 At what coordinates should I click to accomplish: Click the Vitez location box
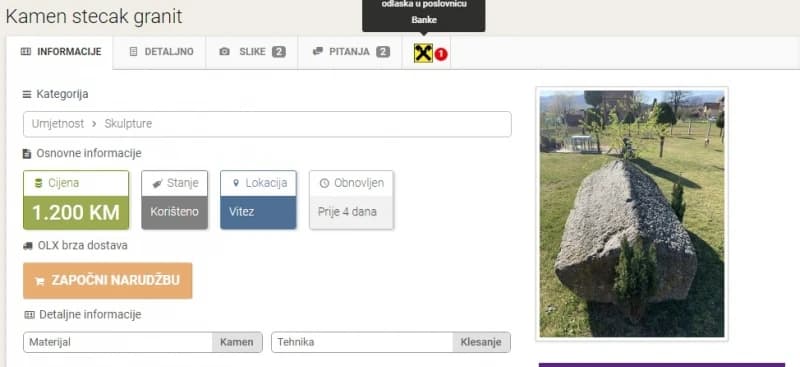[x=258, y=200]
